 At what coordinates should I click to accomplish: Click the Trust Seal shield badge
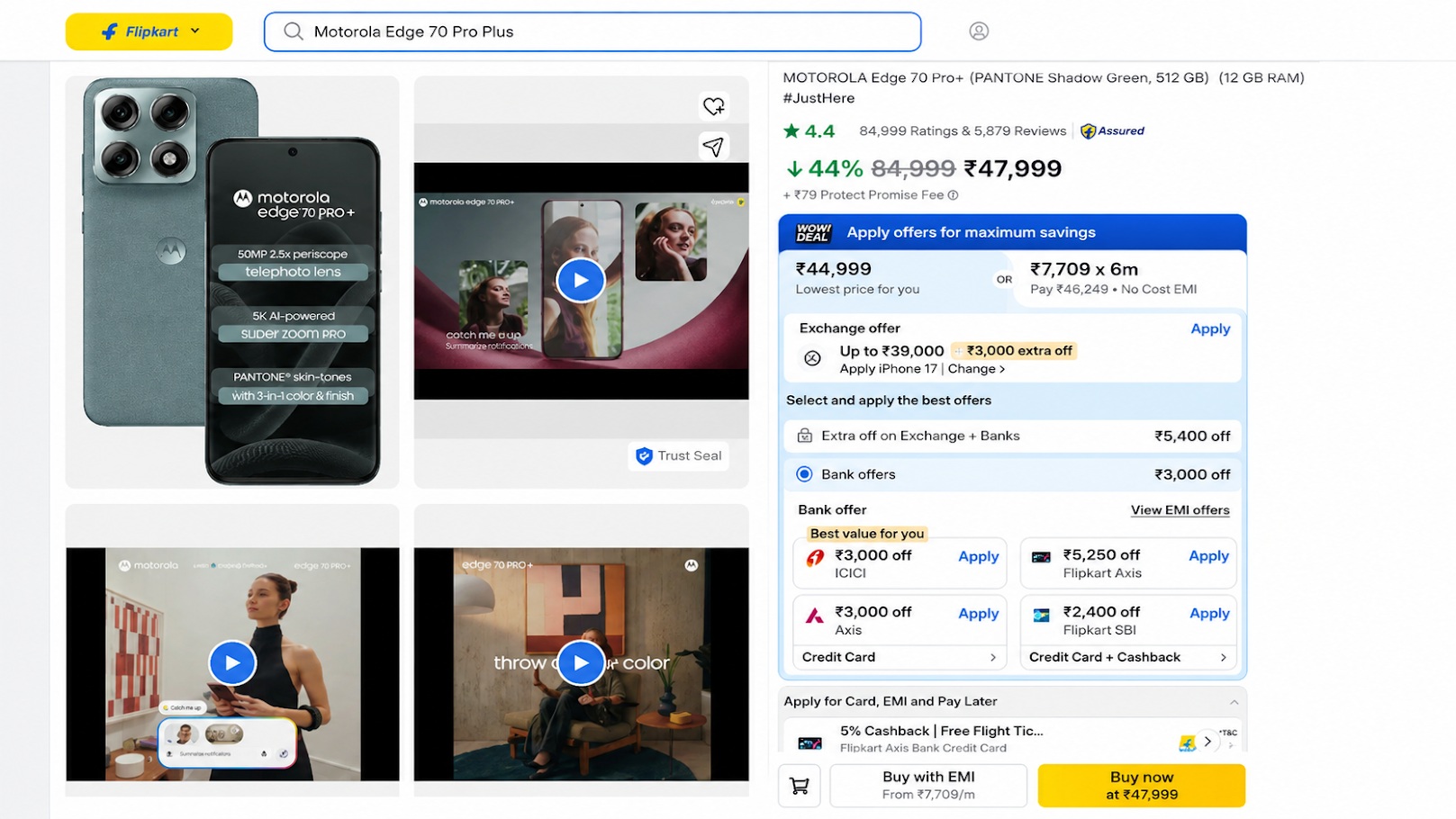[678, 456]
